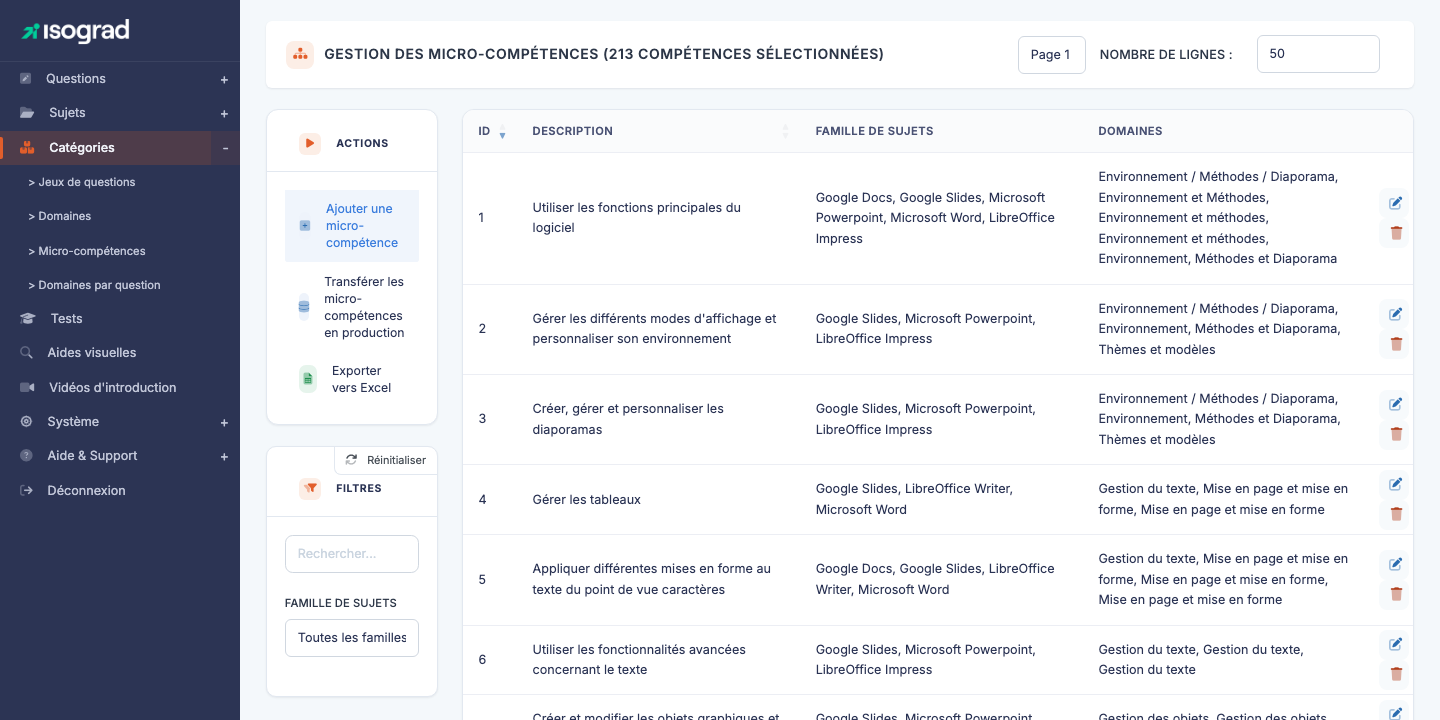
Task: Click the Catégories sidebar icon
Action: point(27,147)
